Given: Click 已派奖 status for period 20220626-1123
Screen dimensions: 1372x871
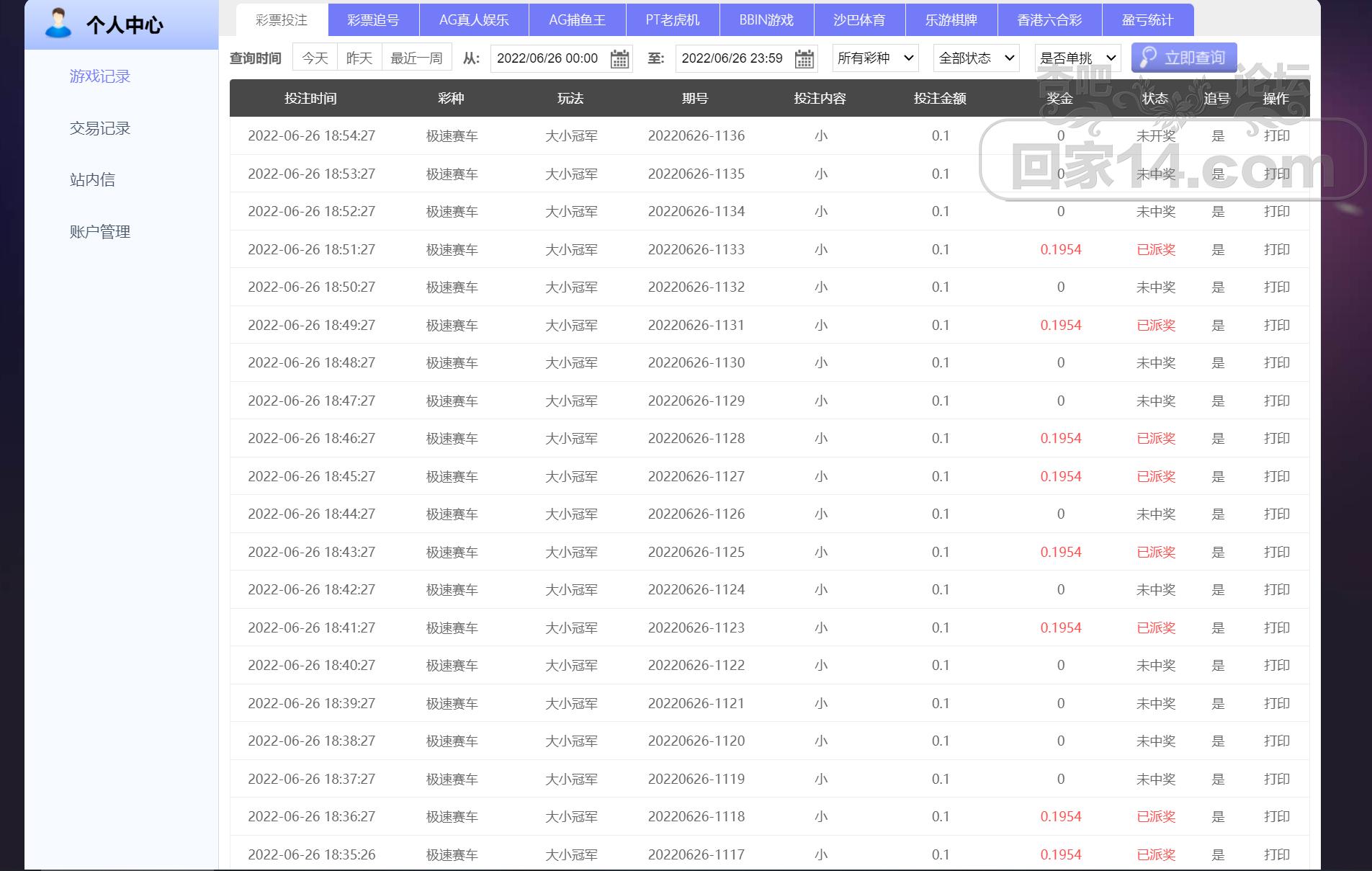Looking at the screenshot, I should click(x=1155, y=627).
